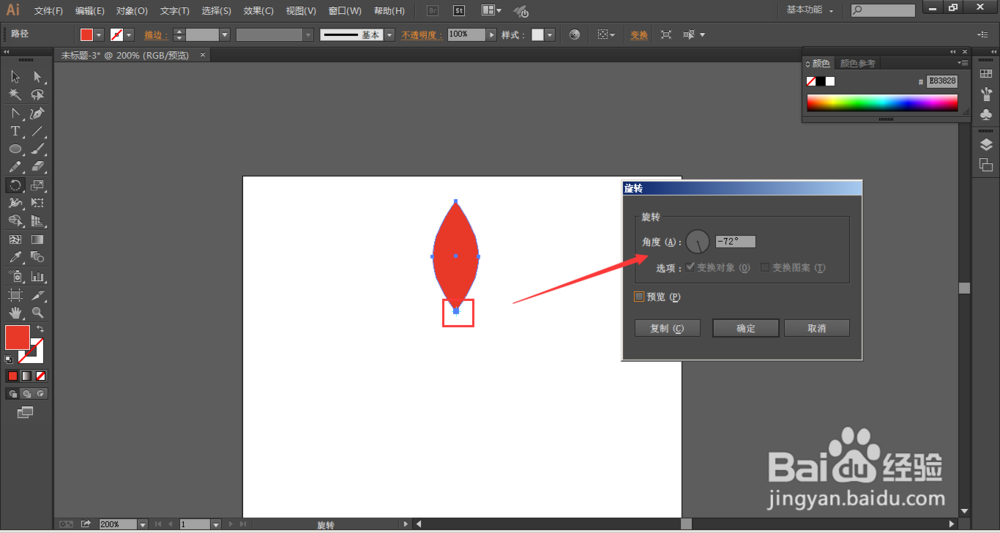
Task: Choose the Gradient tool
Action: pyautogui.click(x=38, y=240)
